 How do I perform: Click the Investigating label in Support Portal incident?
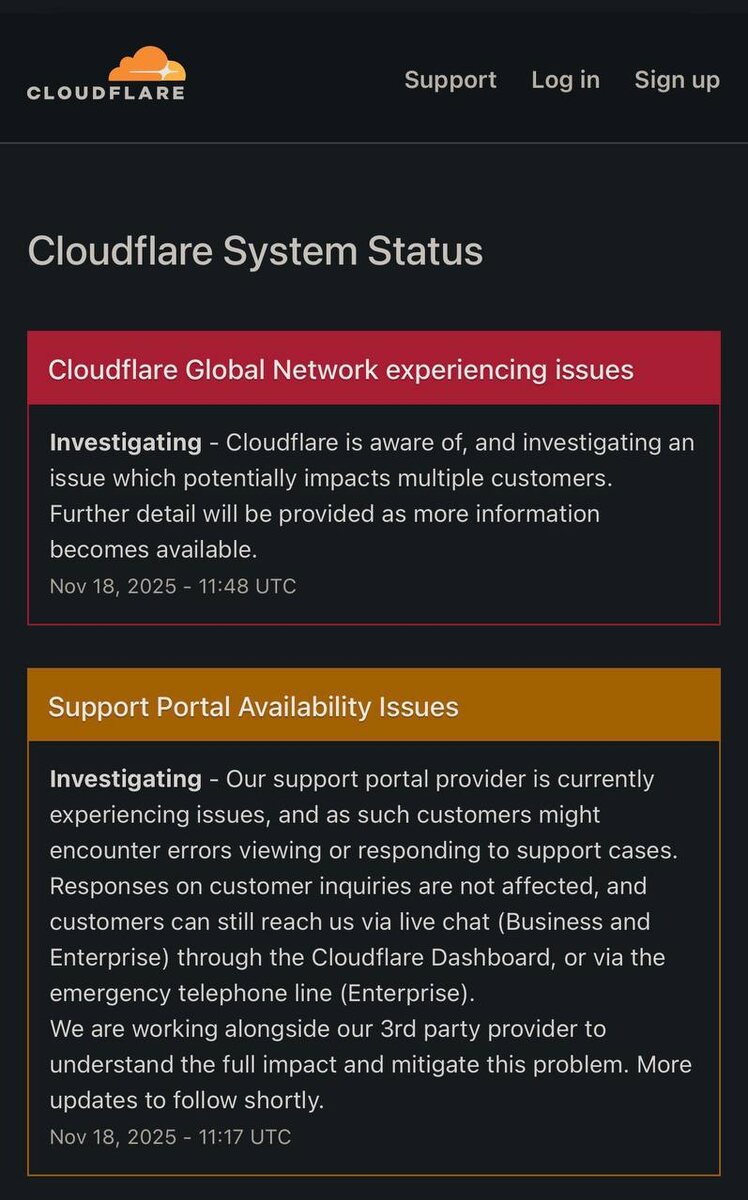click(x=126, y=778)
